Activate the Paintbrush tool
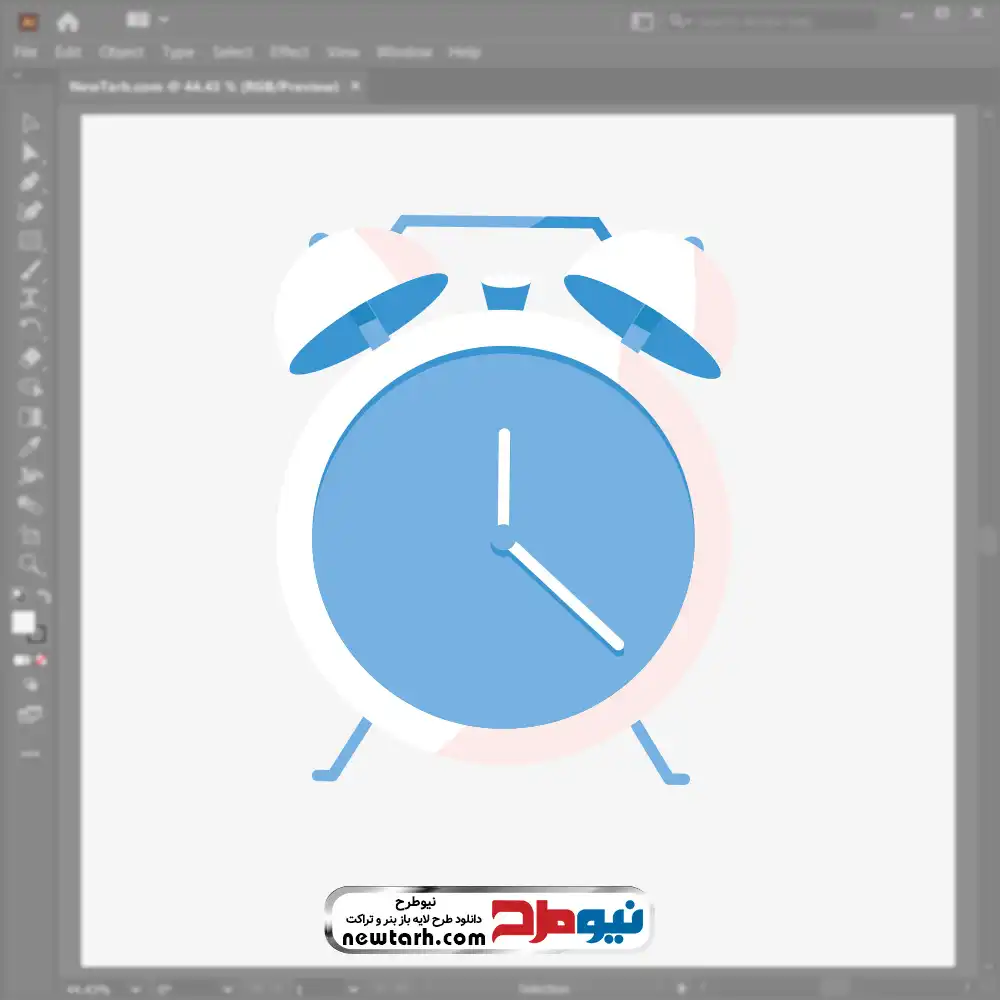This screenshot has height=1000, width=1000. click(30, 270)
